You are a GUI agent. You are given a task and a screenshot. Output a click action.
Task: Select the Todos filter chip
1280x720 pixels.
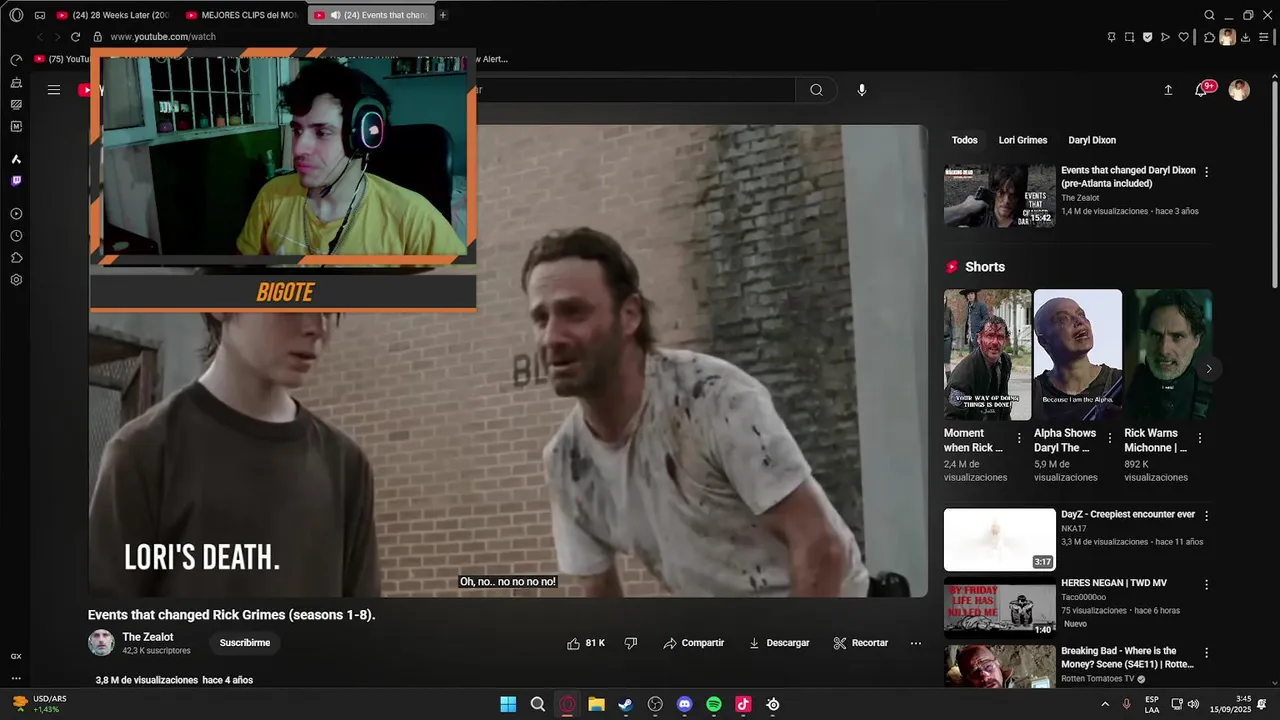pyautogui.click(x=965, y=140)
